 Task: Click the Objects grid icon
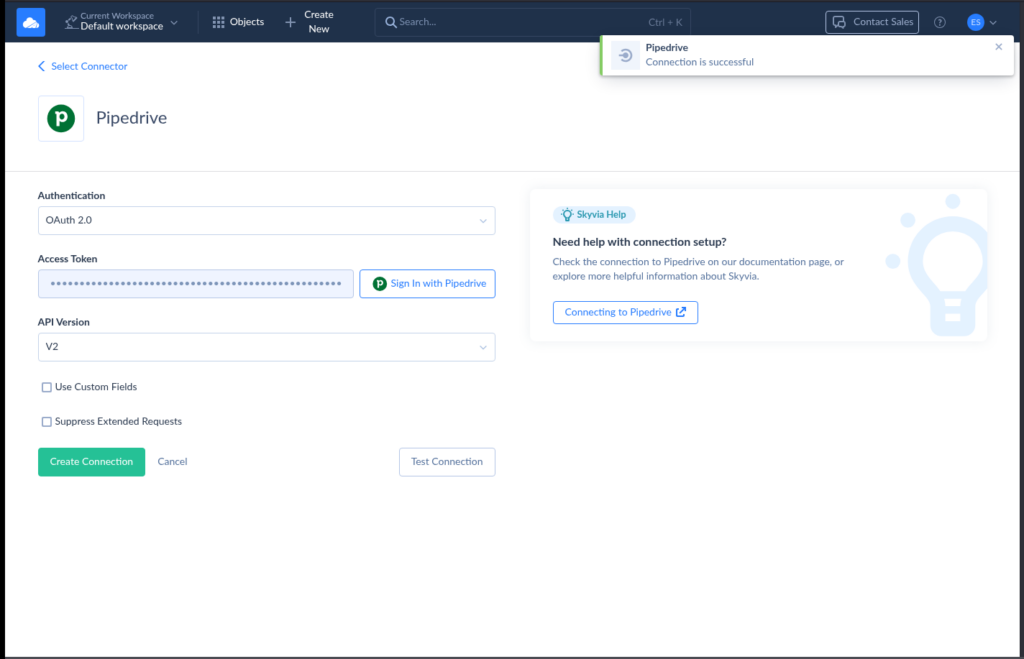(x=218, y=22)
